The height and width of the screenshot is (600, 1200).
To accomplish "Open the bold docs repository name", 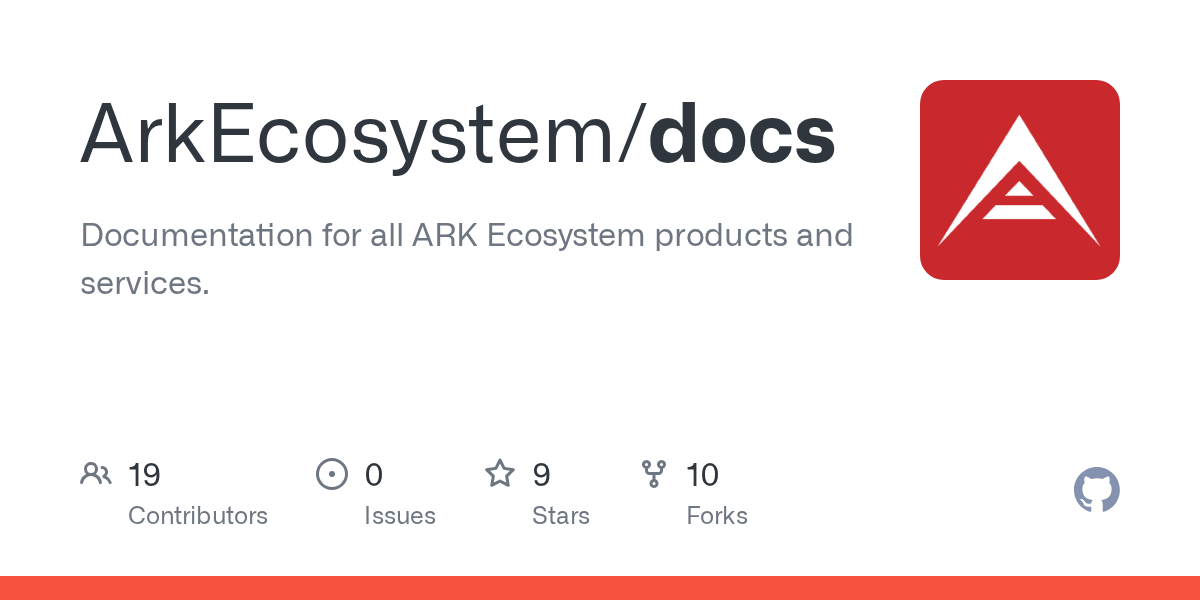I will (x=742, y=135).
